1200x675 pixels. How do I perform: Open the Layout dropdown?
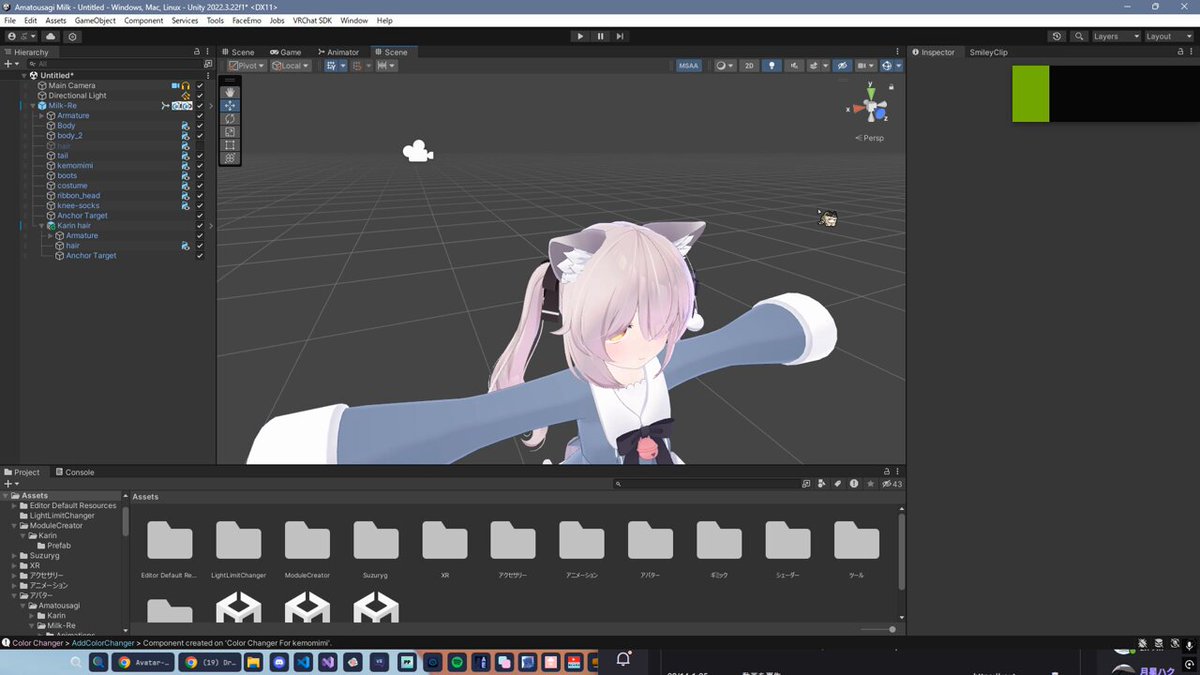coord(1168,36)
